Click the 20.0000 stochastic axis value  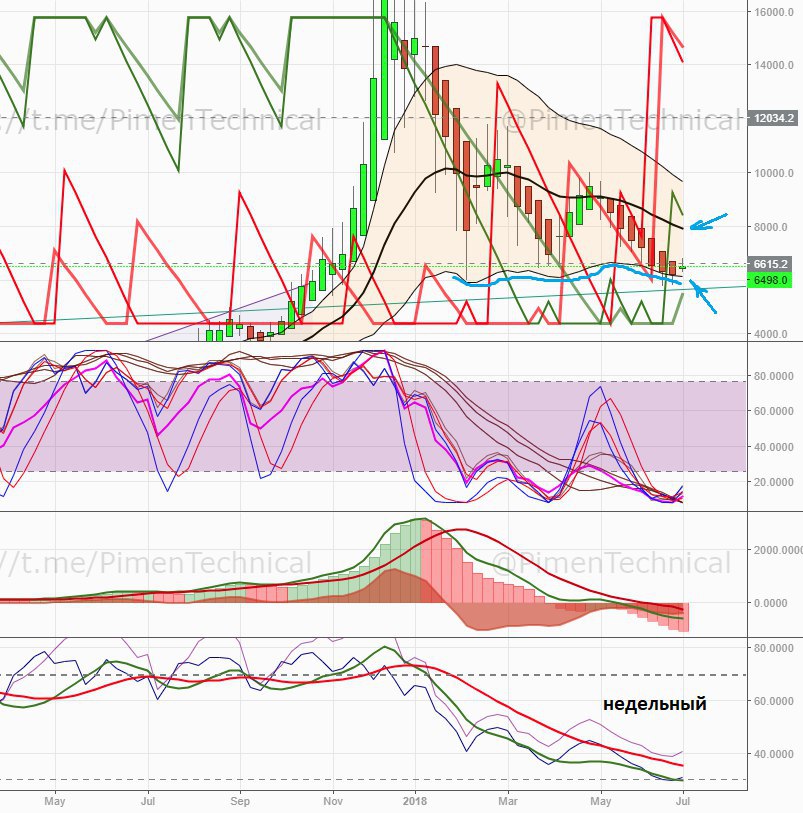click(x=773, y=482)
